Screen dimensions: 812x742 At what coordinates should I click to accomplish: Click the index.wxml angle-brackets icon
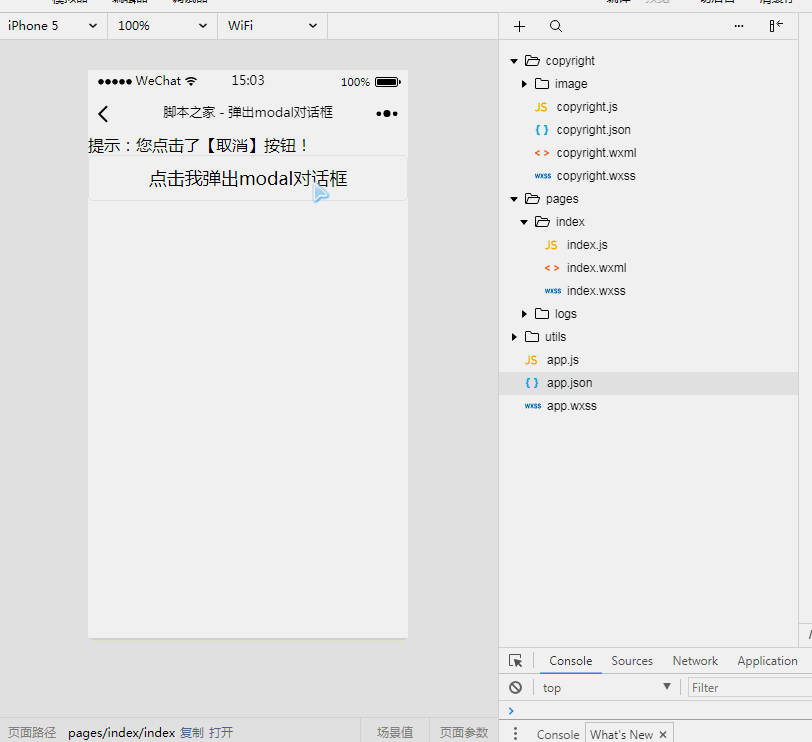pyautogui.click(x=552, y=268)
